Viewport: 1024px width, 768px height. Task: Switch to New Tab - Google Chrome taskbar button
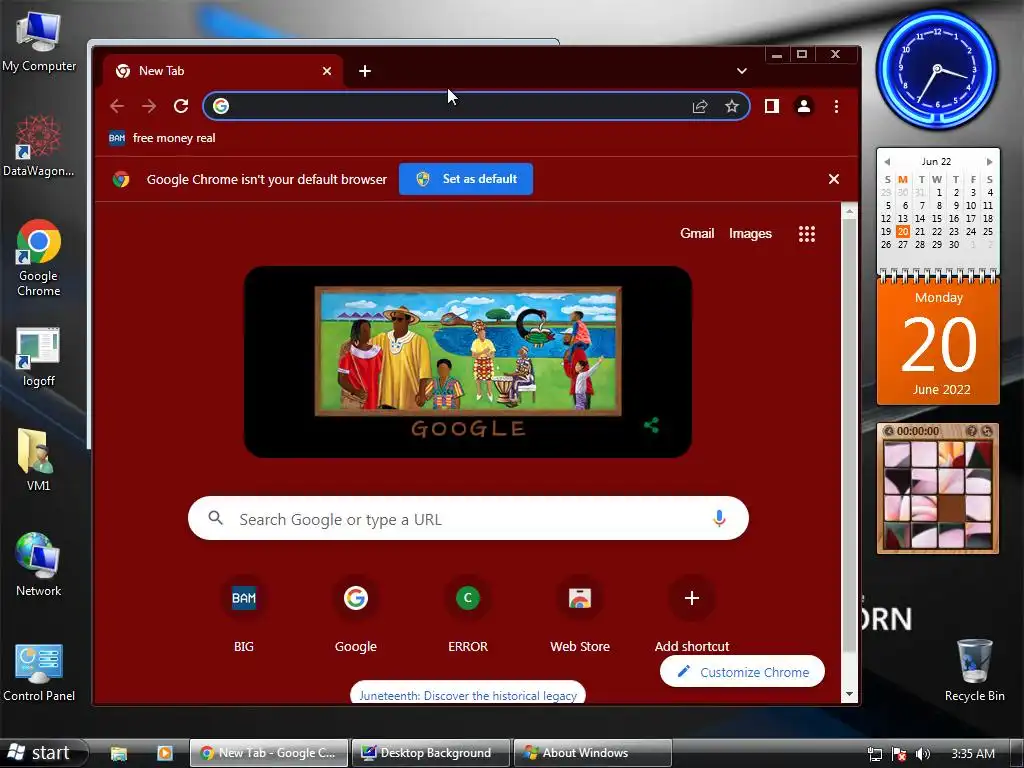(x=269, y=753)
